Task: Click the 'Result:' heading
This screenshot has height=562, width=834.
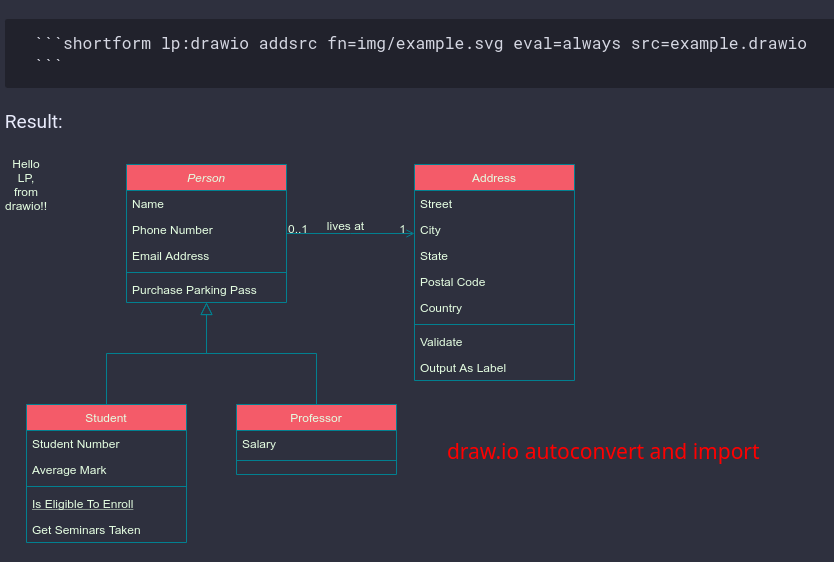Action: [34, 122]
